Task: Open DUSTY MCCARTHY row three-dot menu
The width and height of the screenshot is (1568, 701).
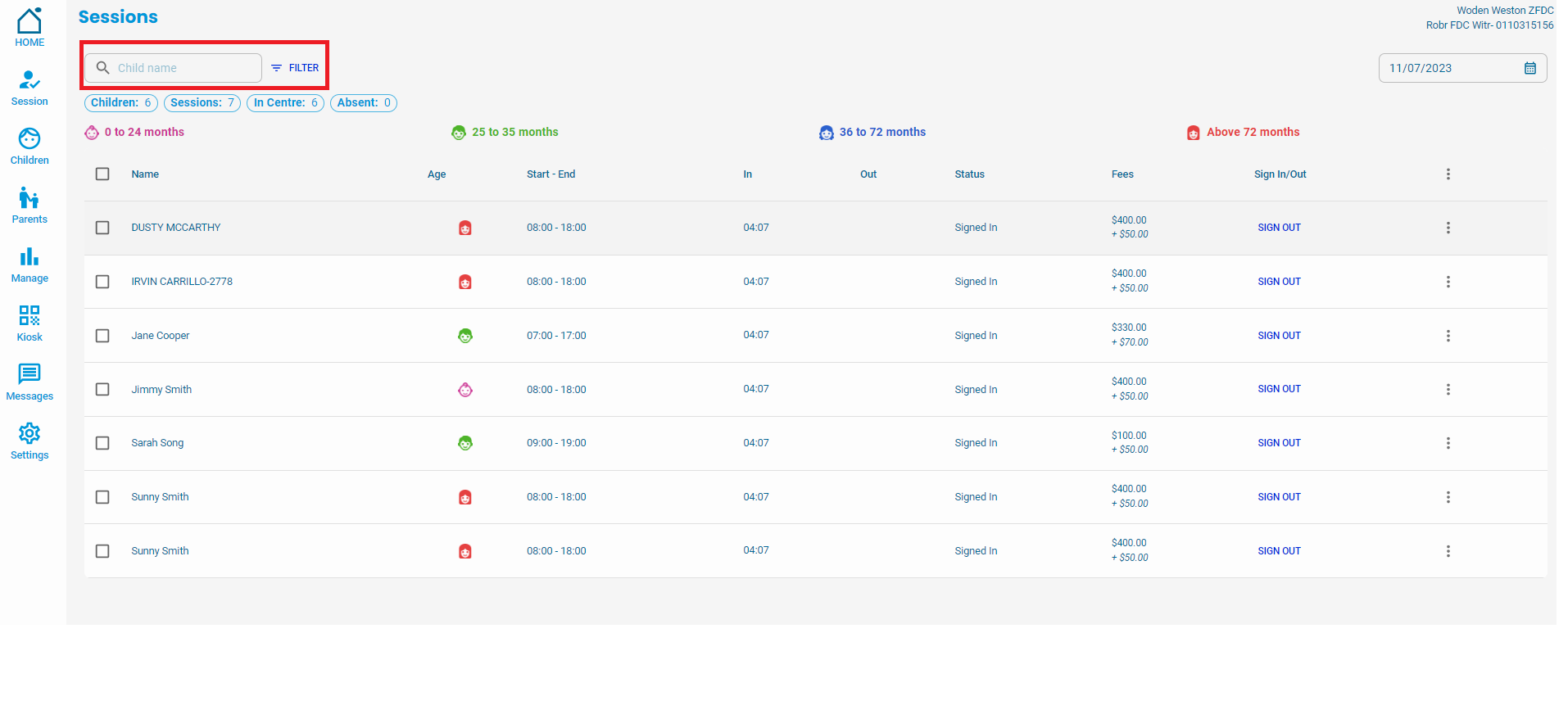Action: point(1448,228)
